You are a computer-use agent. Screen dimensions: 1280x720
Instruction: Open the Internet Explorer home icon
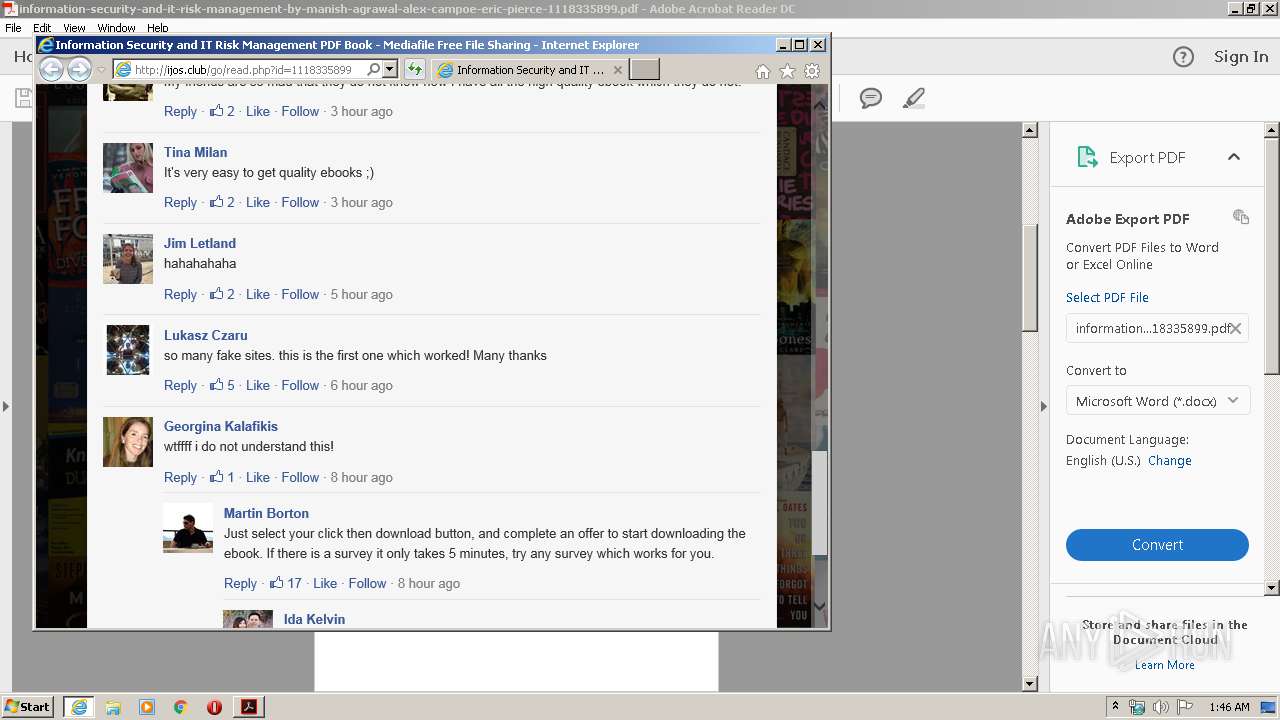point(763,71)
